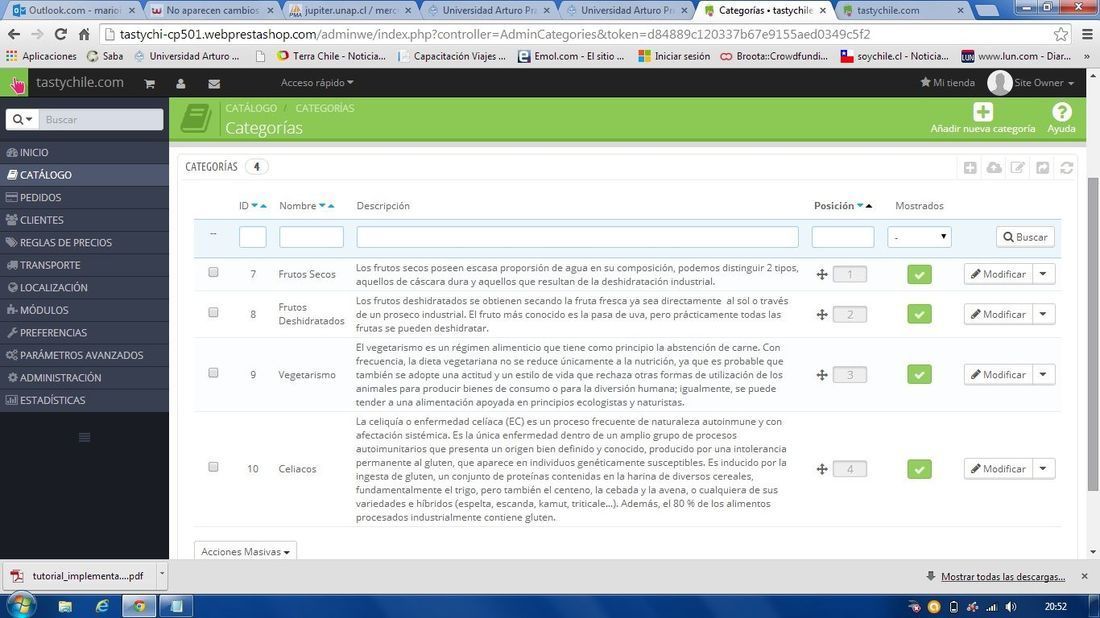Click the add category icon in the table toolbar
Viewport: 1100px width, 618px height.
pyautogui.click(x=970, y=168)
